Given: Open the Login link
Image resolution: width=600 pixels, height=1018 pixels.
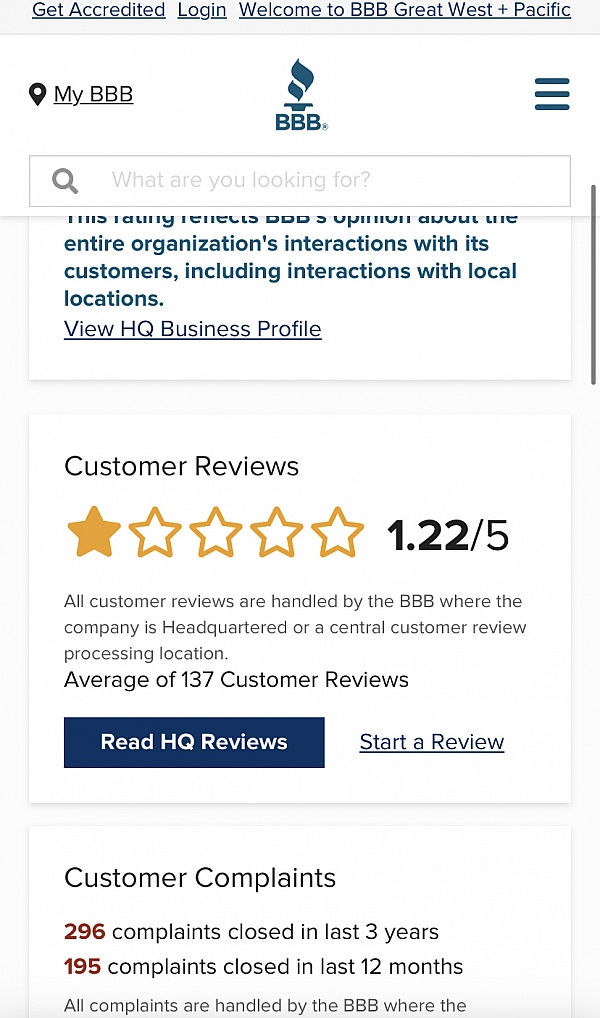Looking at the screenshot, I should 202,10.
